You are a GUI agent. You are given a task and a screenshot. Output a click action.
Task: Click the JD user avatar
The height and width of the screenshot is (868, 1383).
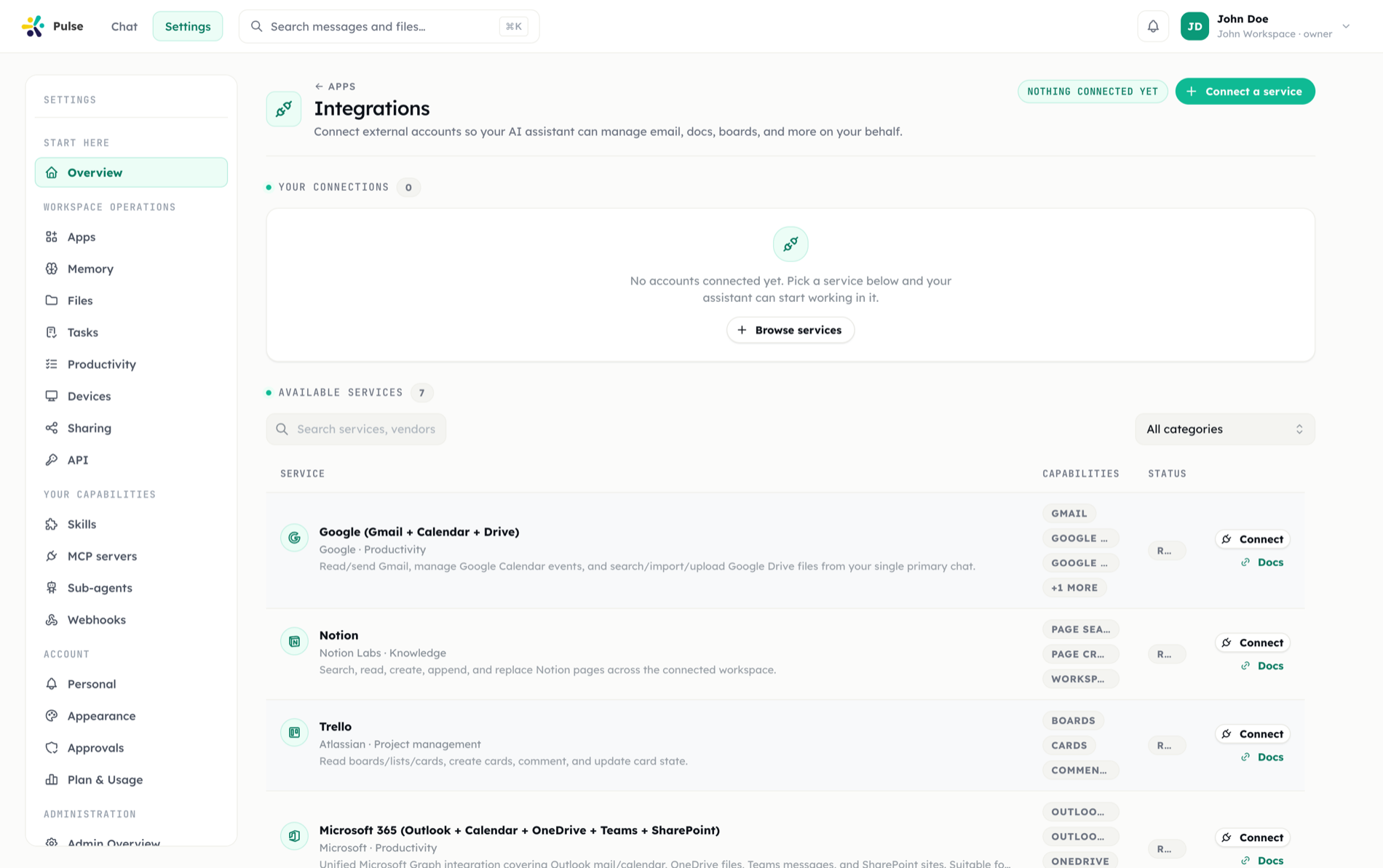(1194, 26)
